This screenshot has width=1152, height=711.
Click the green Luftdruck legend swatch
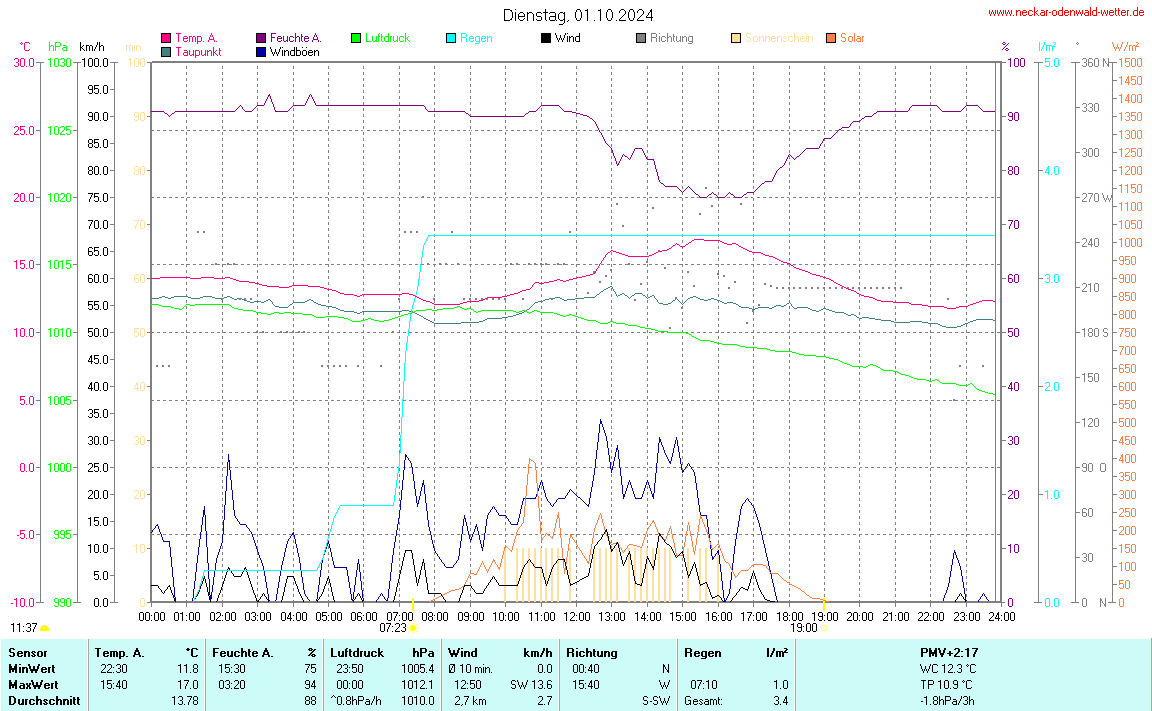[x=356, y=38]
